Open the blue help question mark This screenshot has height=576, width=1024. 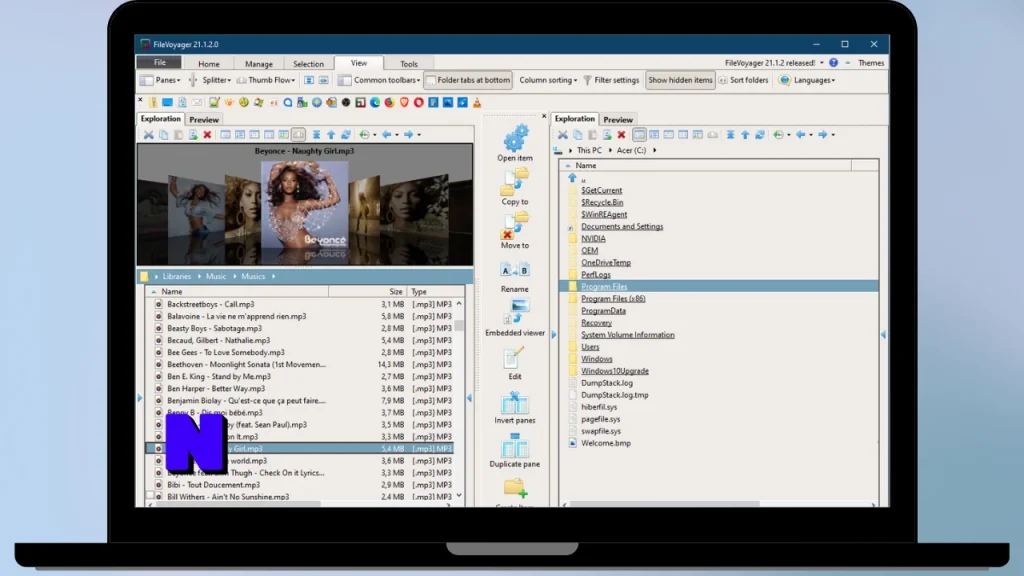pos(833,63)
